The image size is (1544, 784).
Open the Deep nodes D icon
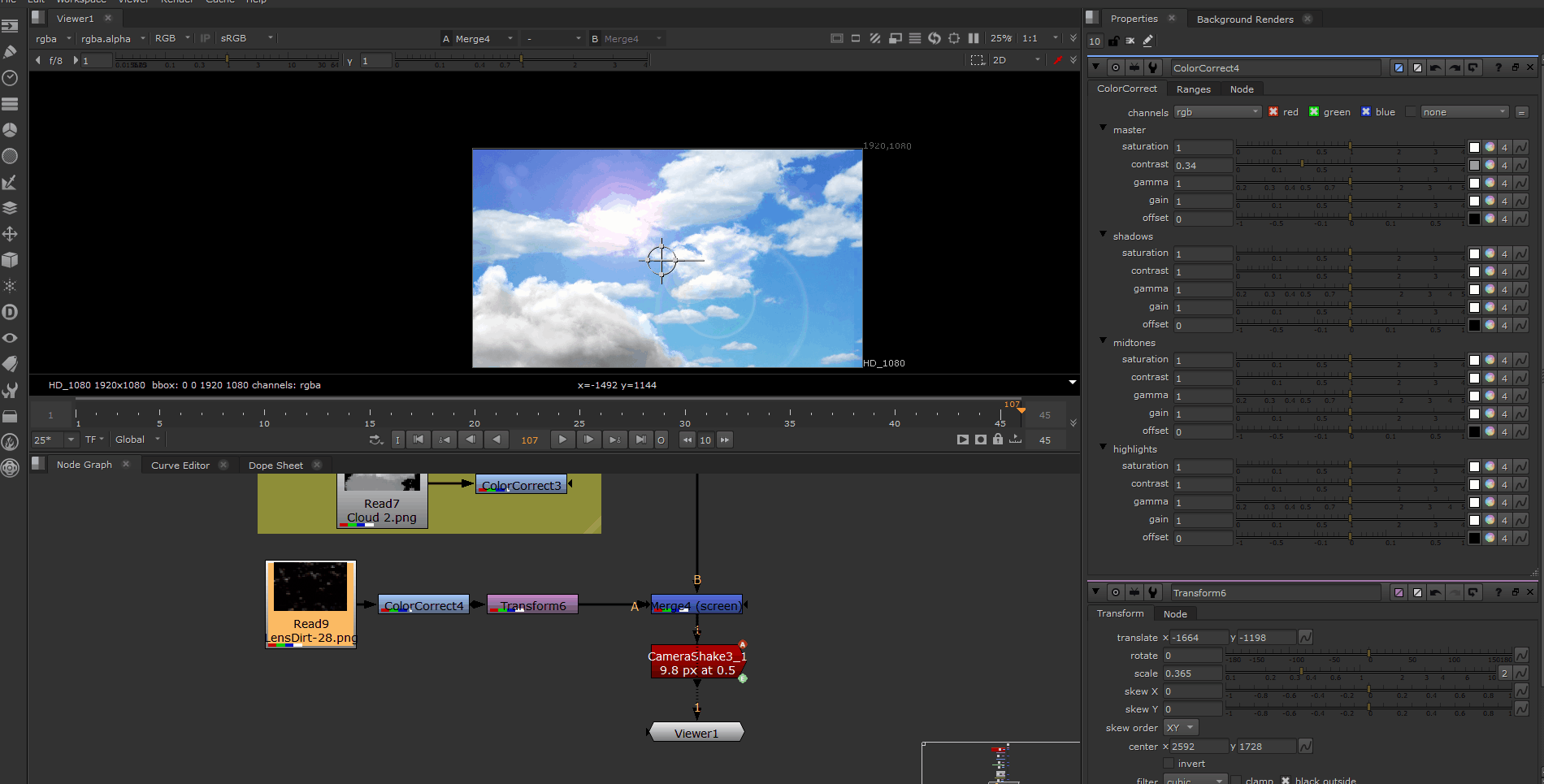pos(10,312)
